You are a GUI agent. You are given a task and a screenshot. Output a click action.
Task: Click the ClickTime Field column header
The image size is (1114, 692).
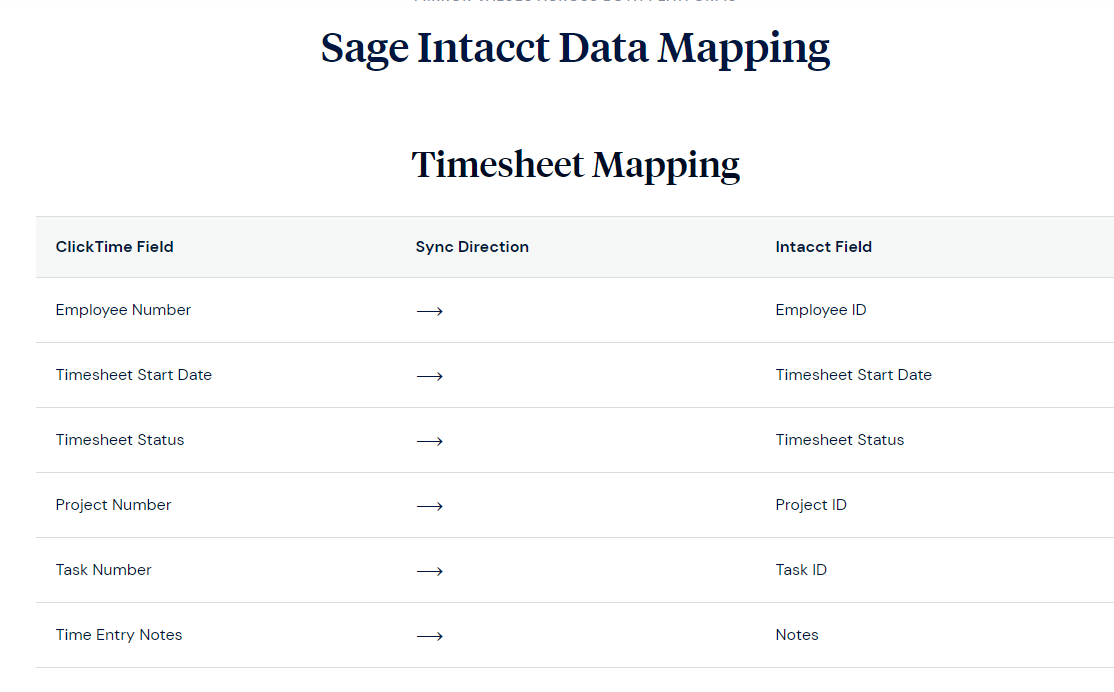click(114, 247)
